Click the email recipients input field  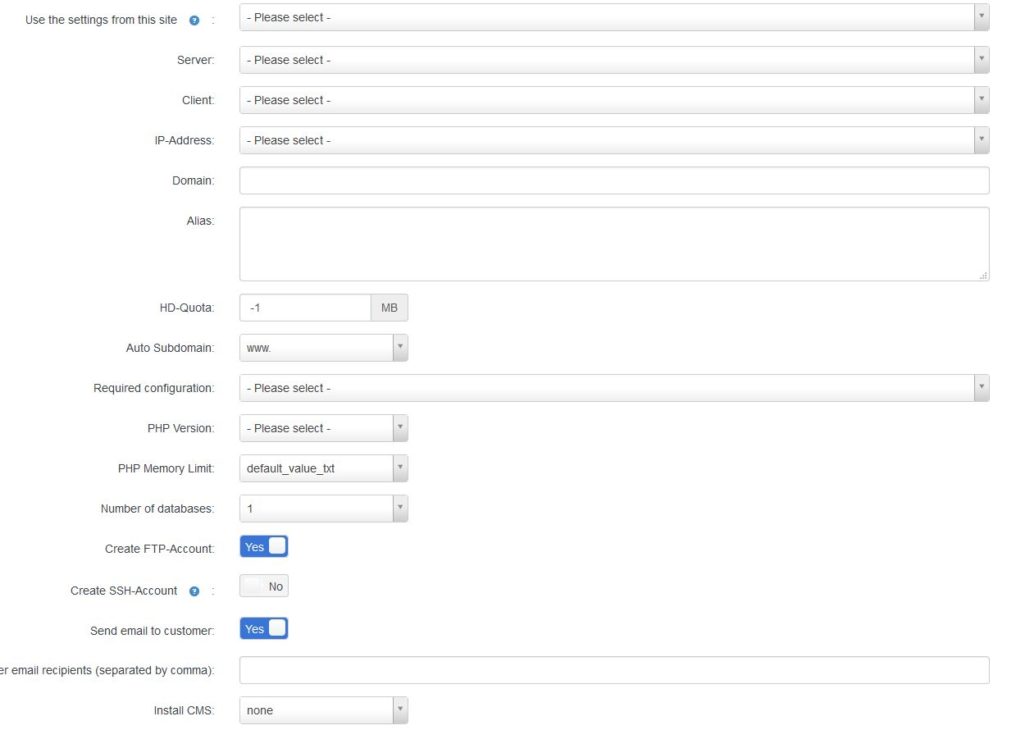point(614,670)
